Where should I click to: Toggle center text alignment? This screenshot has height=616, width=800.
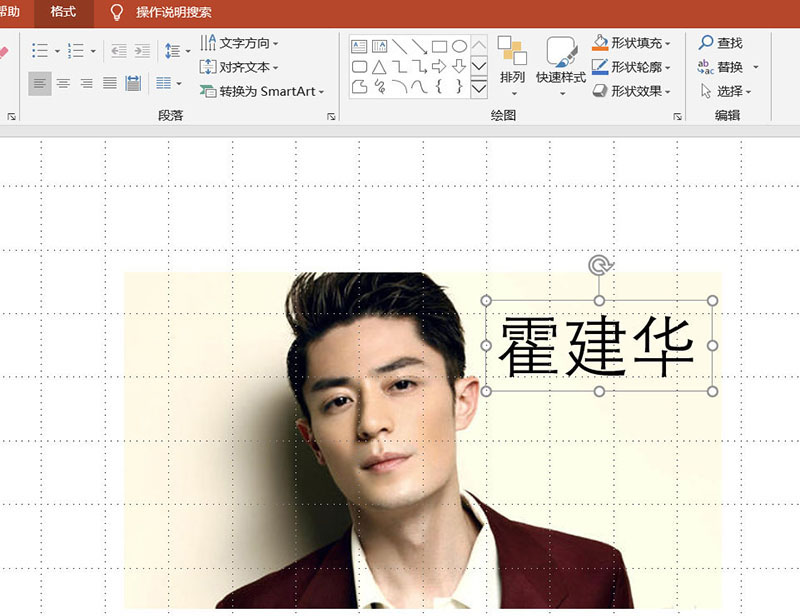pyautogui.click(x=63, y=83)
